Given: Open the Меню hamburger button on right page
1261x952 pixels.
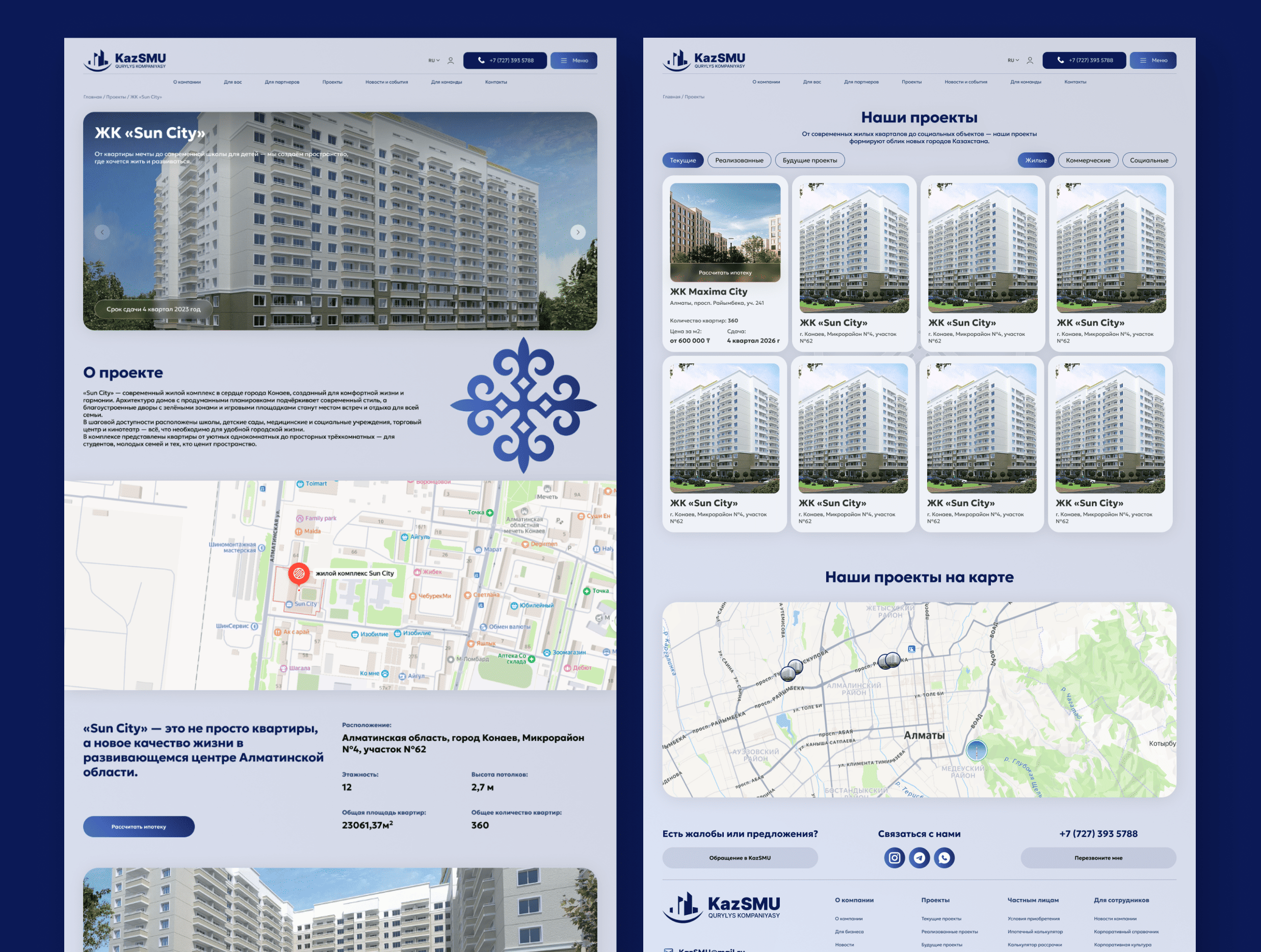Looking at the screenshot, I should (x=1152, y=61).
